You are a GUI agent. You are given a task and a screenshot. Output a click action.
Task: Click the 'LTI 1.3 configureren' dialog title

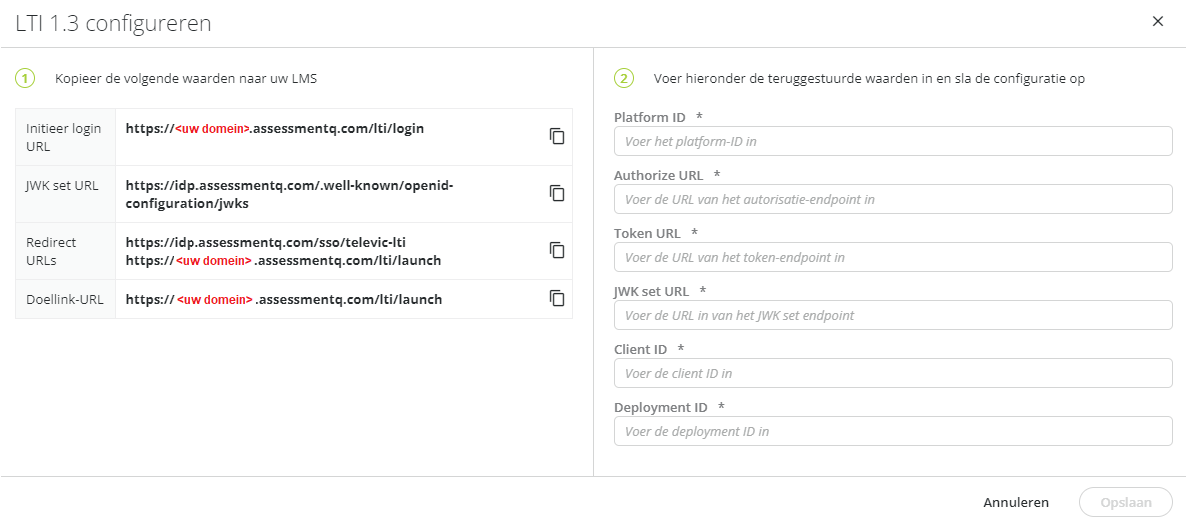(x=113, y=23)
